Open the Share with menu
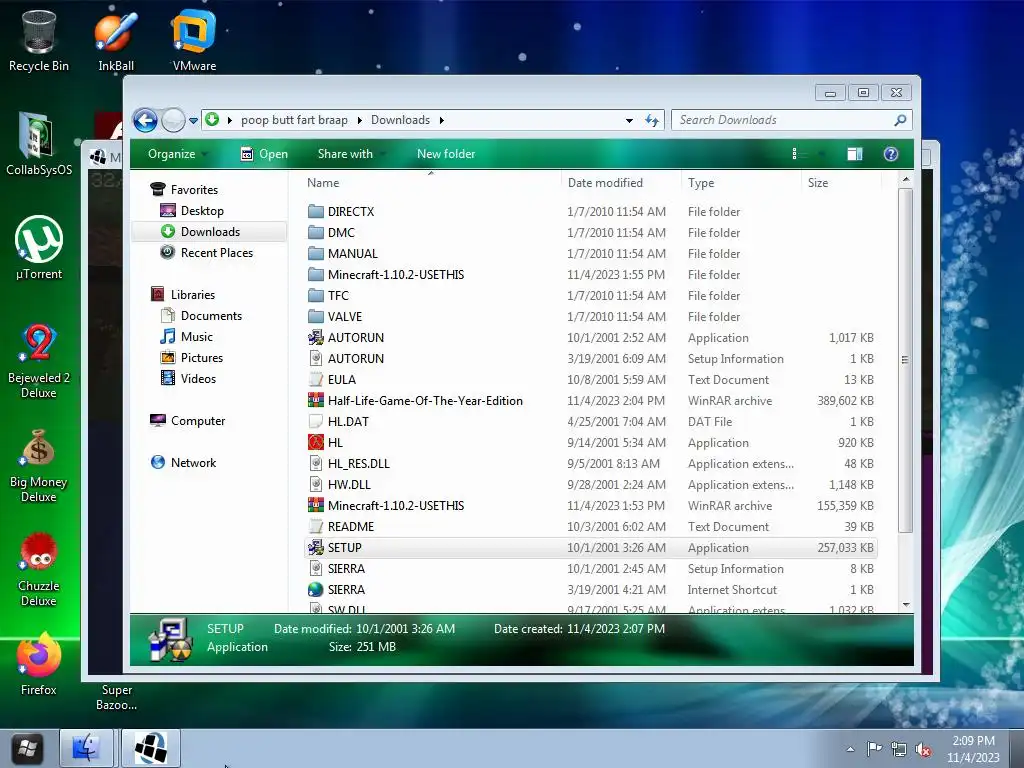This screenshot has width=1024, height=768. click(350, 154)
